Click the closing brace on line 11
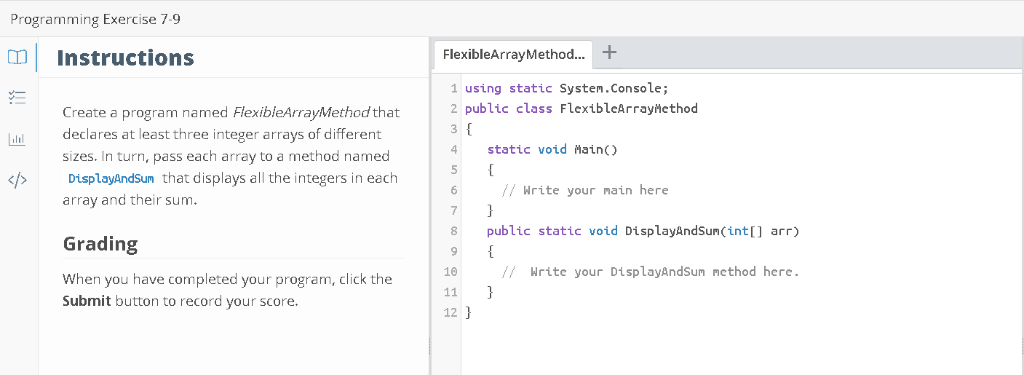Viewport: 1024px width, 375px height. pyautogui.click(x=490, y=292)
